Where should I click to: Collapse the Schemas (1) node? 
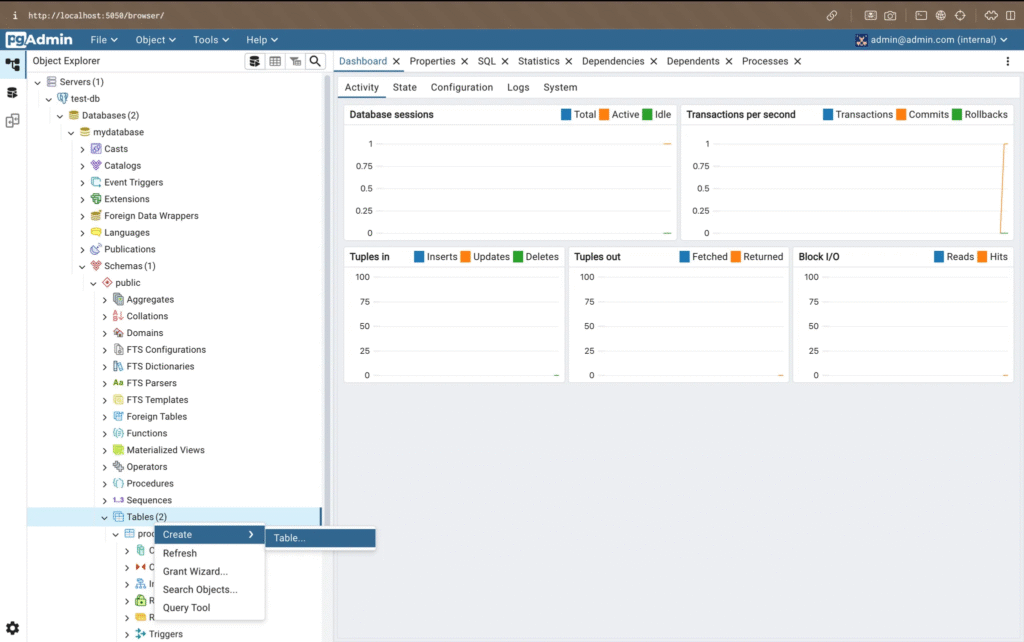[x=82, y=266]
